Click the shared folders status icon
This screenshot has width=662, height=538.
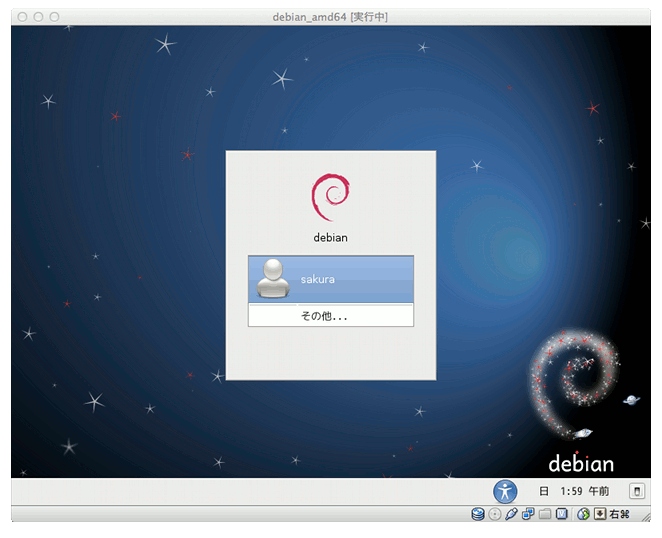coord(545,514)
